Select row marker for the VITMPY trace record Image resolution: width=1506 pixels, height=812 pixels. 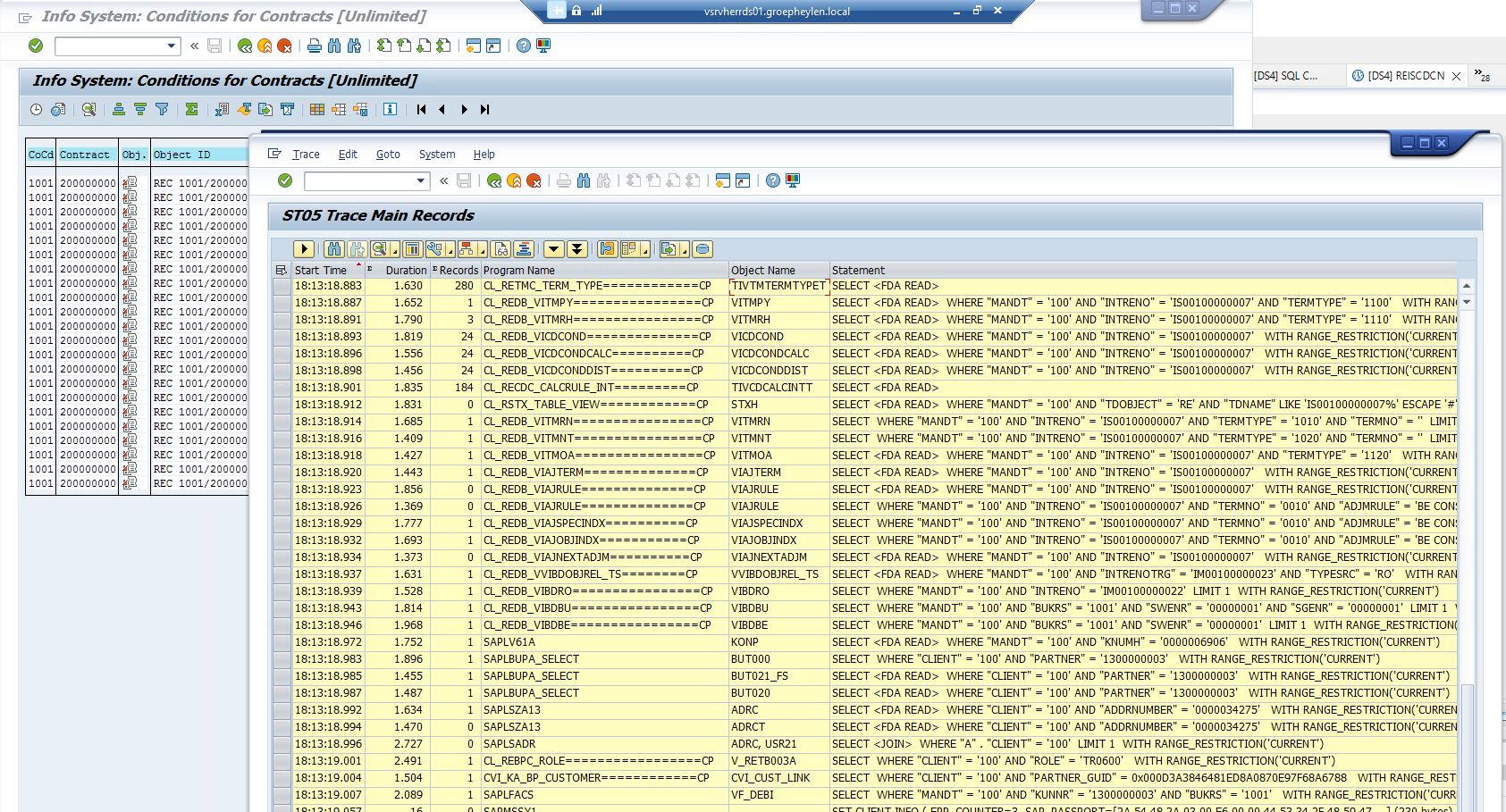coord(282,303)
